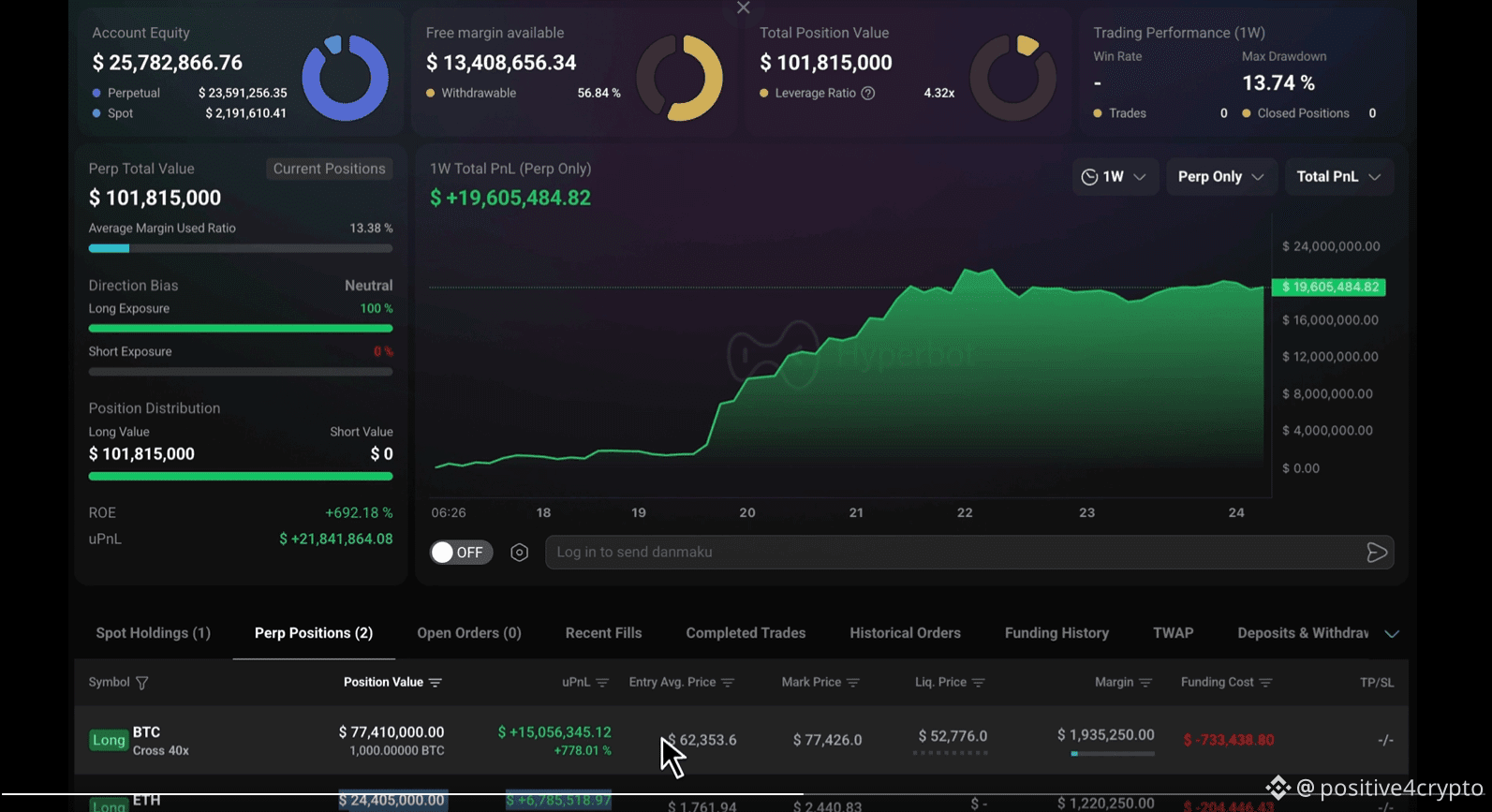Toggle the danmaku OFF switch
1492x812 pixels.
(462, 553)
